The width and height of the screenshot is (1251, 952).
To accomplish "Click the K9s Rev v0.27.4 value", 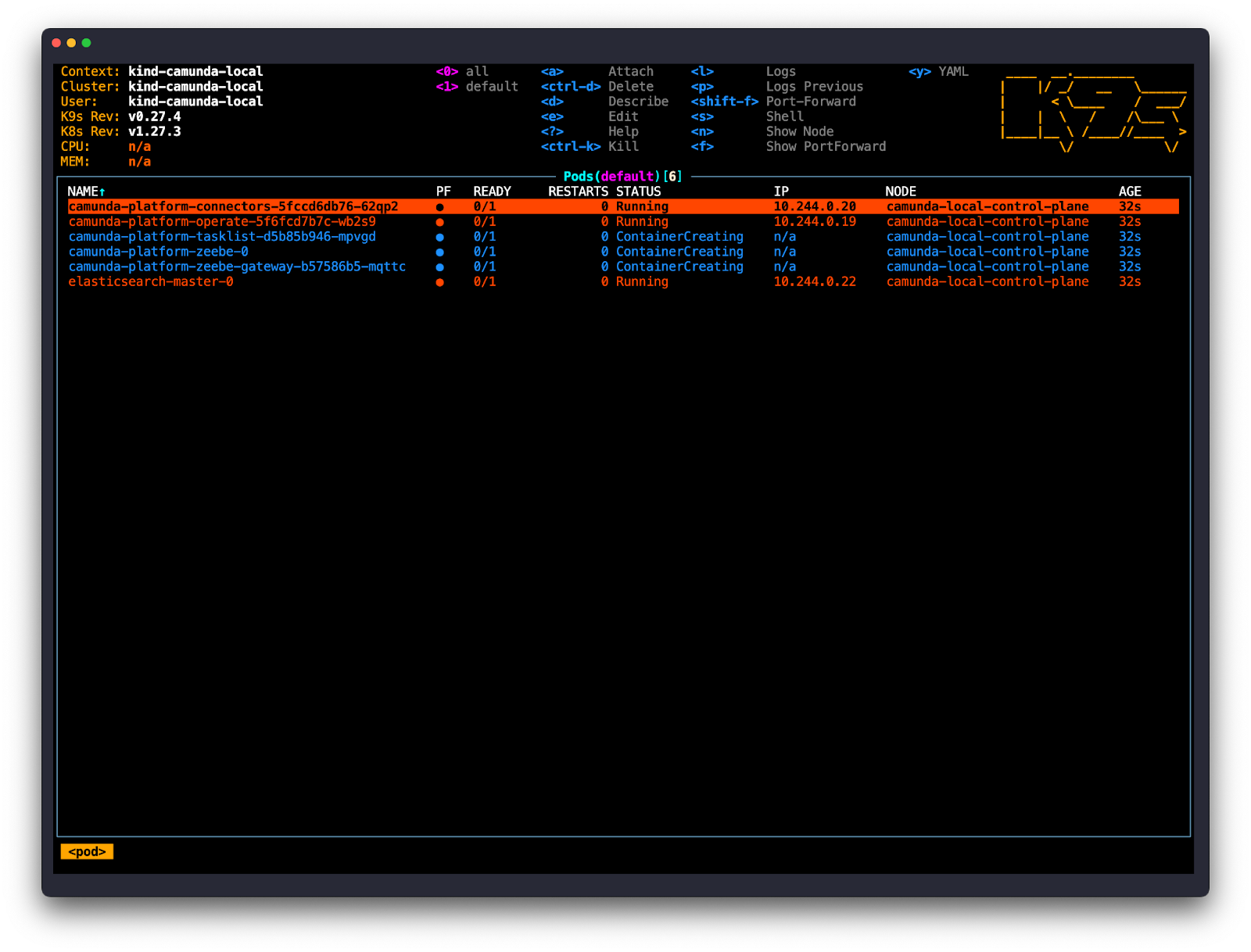I will point(154,116).
